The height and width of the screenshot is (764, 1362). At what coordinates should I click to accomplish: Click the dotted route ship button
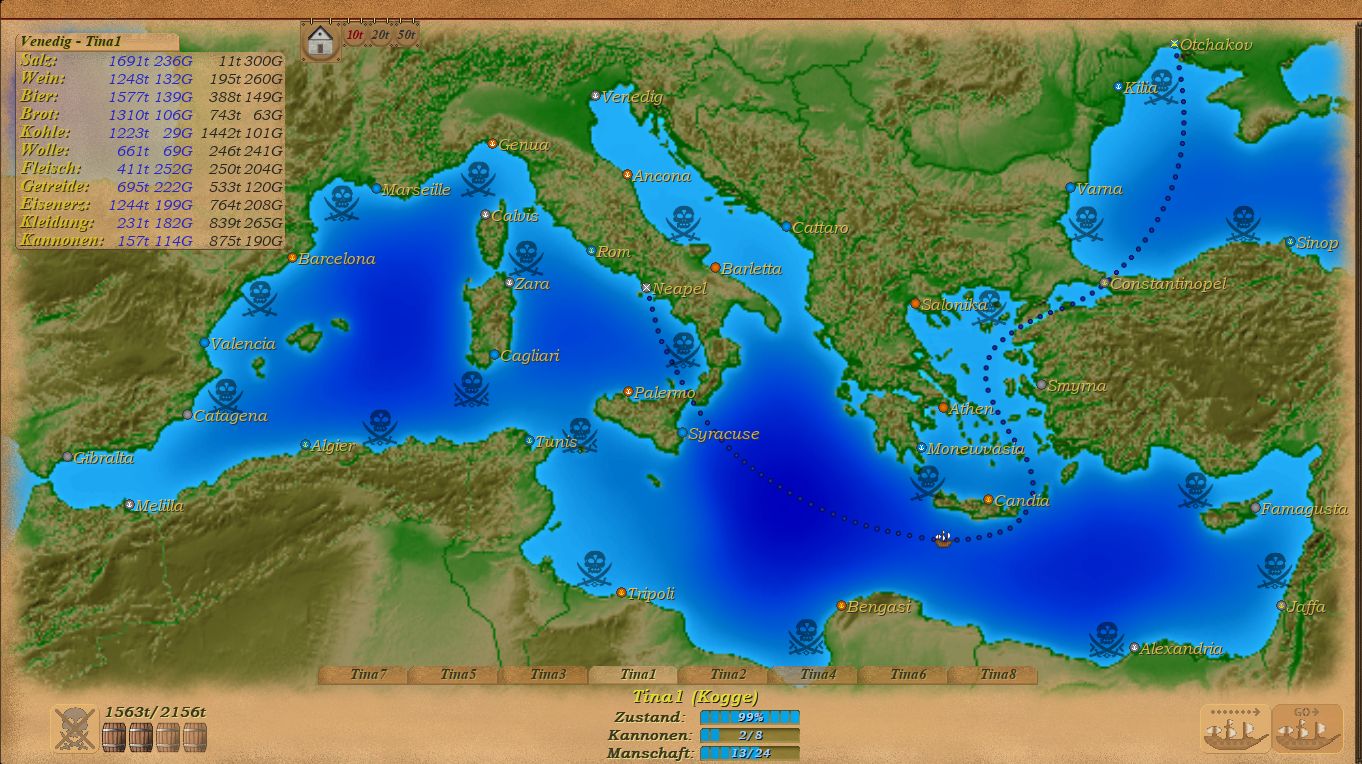tap(1236, 729)
